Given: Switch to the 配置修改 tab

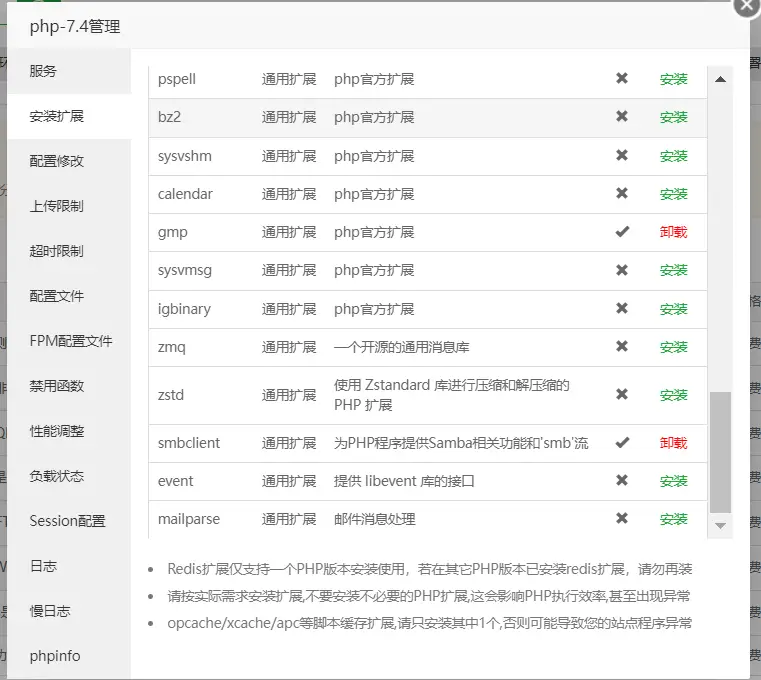Looking at the screenshot, I should (57, 161).
